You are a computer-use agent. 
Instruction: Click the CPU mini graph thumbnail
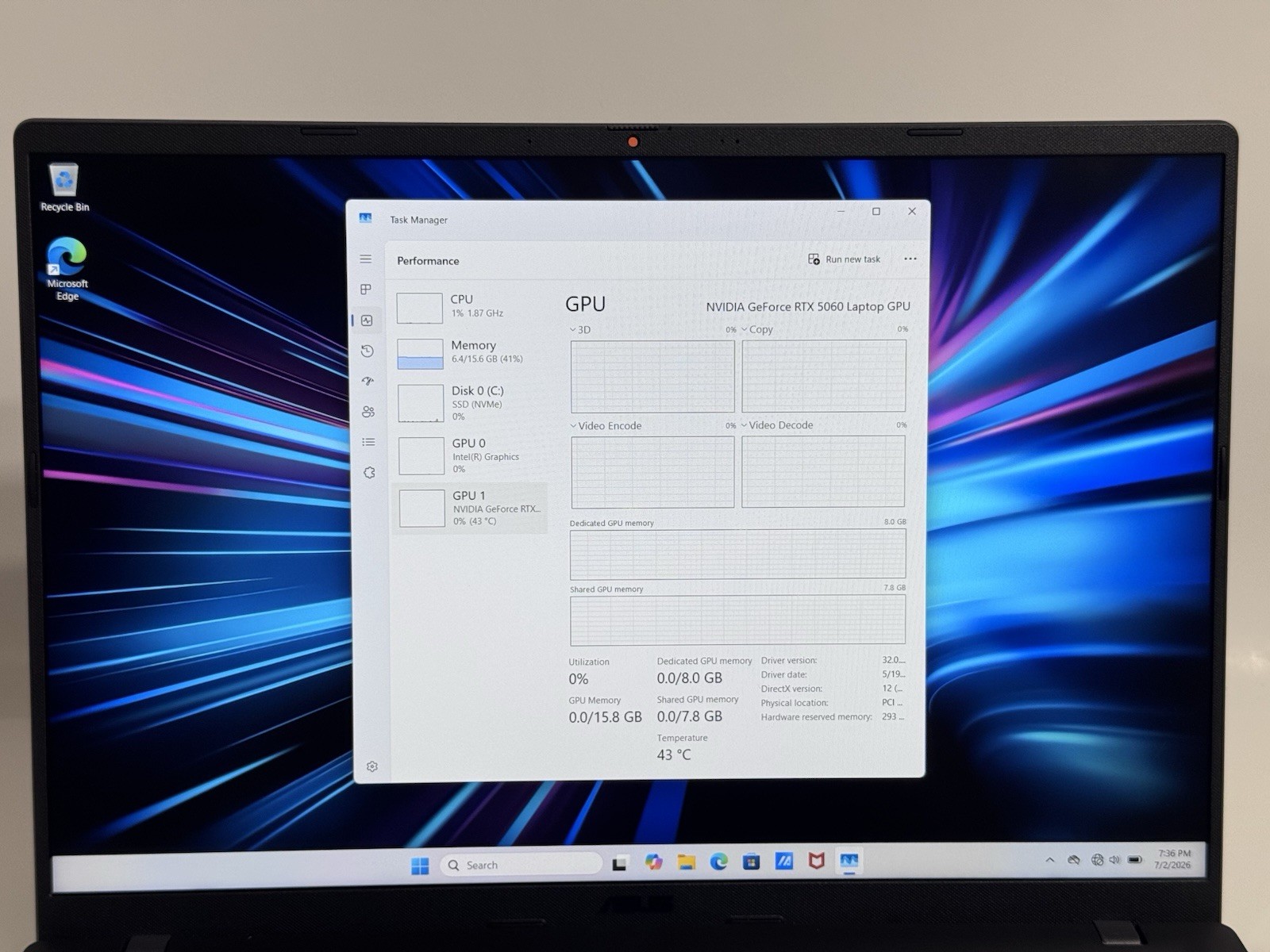[420, 308]
